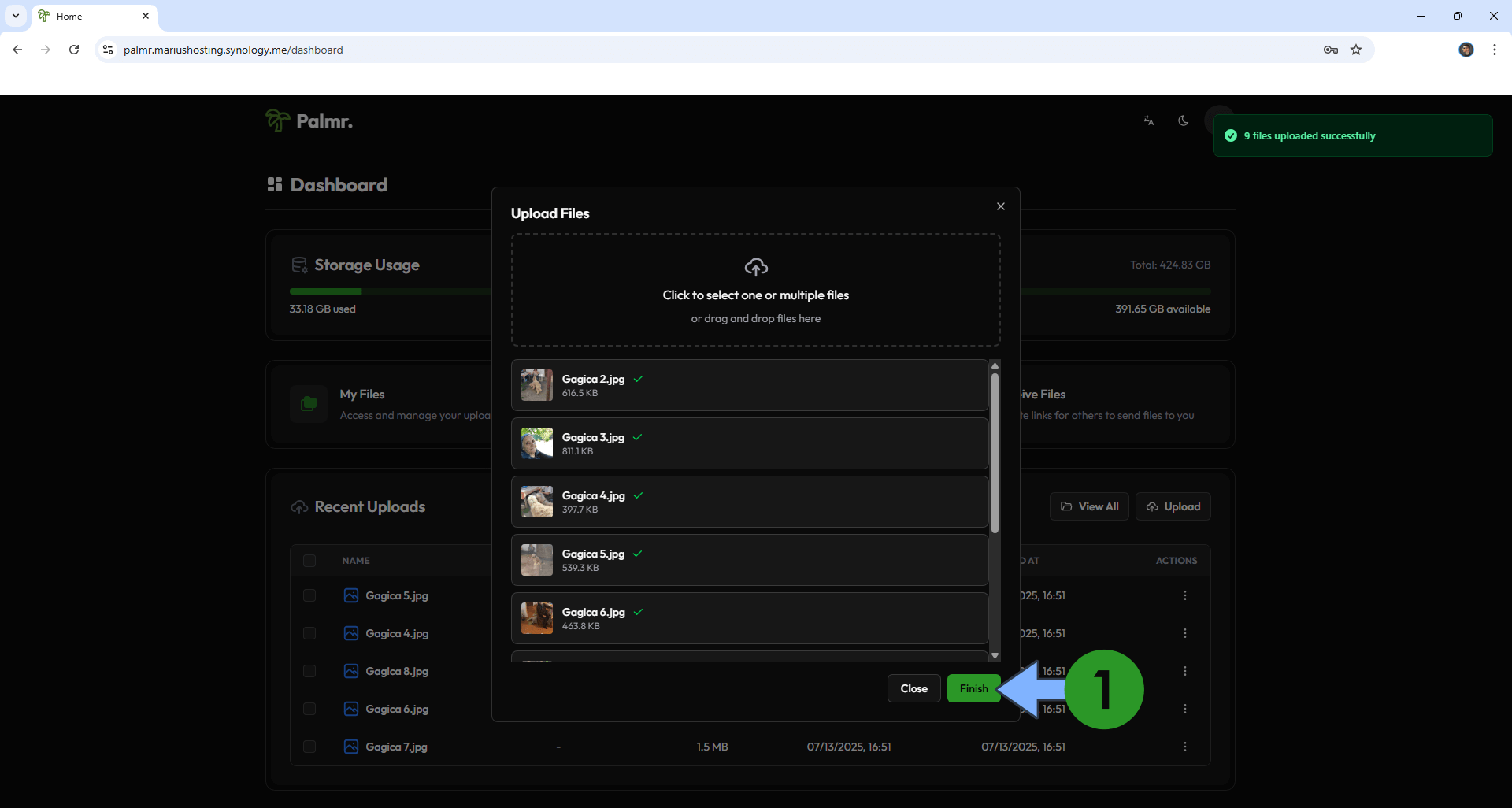Open the Chrome profile avatar
This screenshot has width=1512, height=808.
point(1466,50)
